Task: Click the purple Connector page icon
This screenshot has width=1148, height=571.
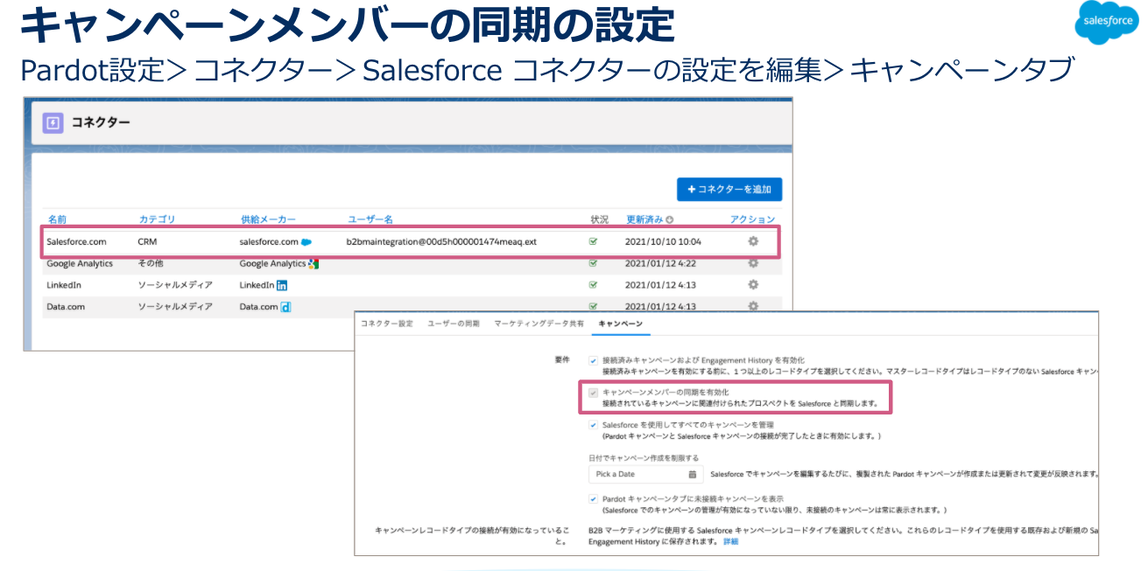Action: click(x=52, y=123)
